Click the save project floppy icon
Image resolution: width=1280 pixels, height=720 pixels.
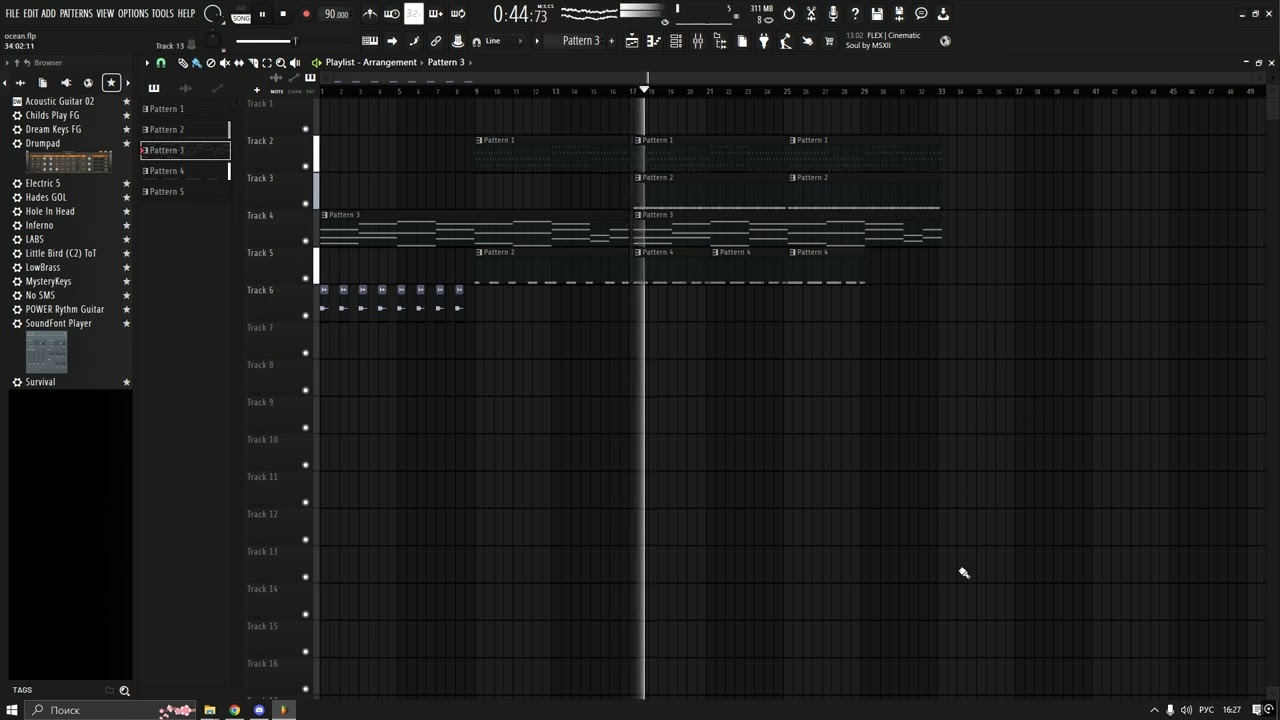[x=877, y=14]
